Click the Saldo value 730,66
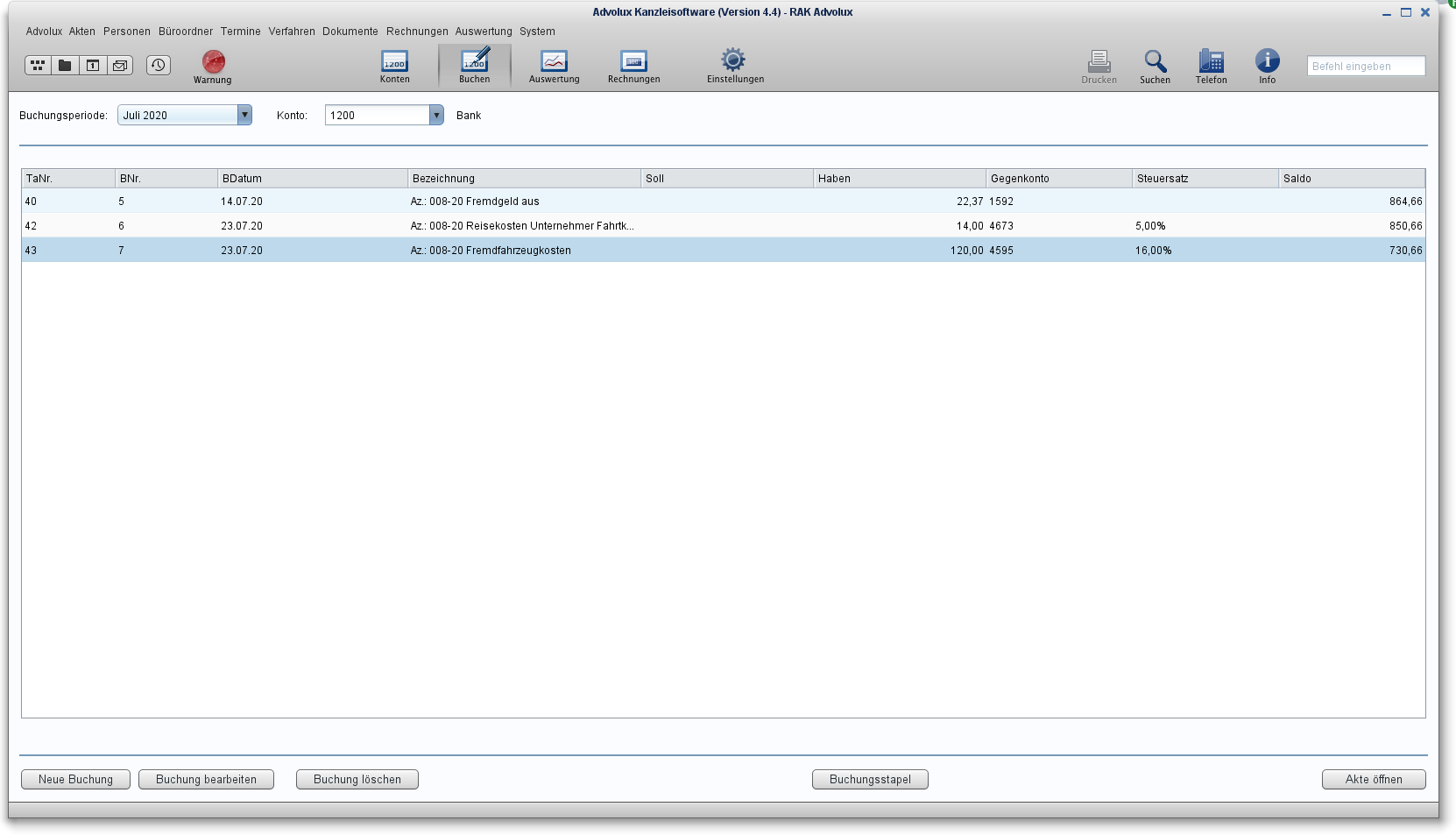This screenshot has width=1456, height=835. point(1405,251)
